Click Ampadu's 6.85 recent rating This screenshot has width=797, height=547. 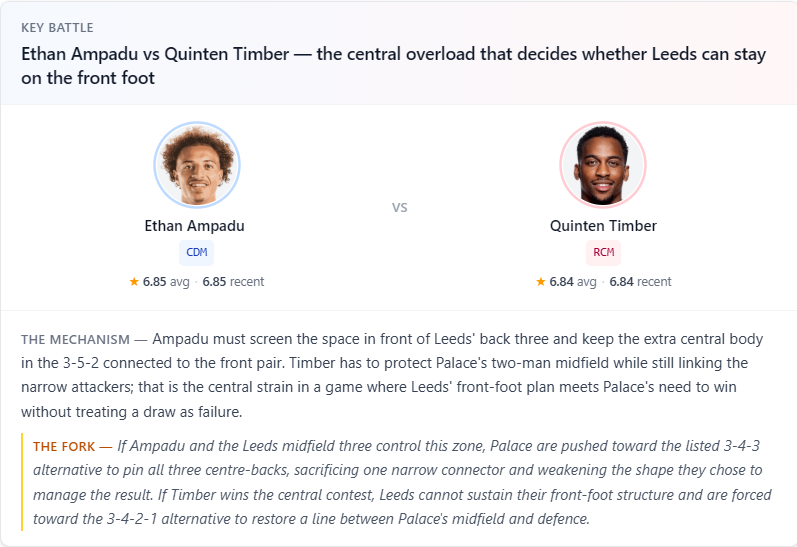coord(233,282)
